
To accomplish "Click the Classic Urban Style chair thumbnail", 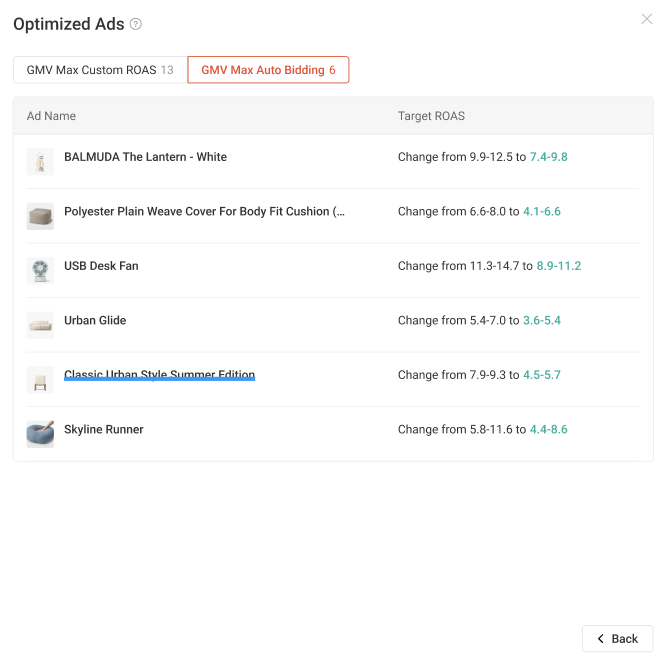I will point(40,380).
